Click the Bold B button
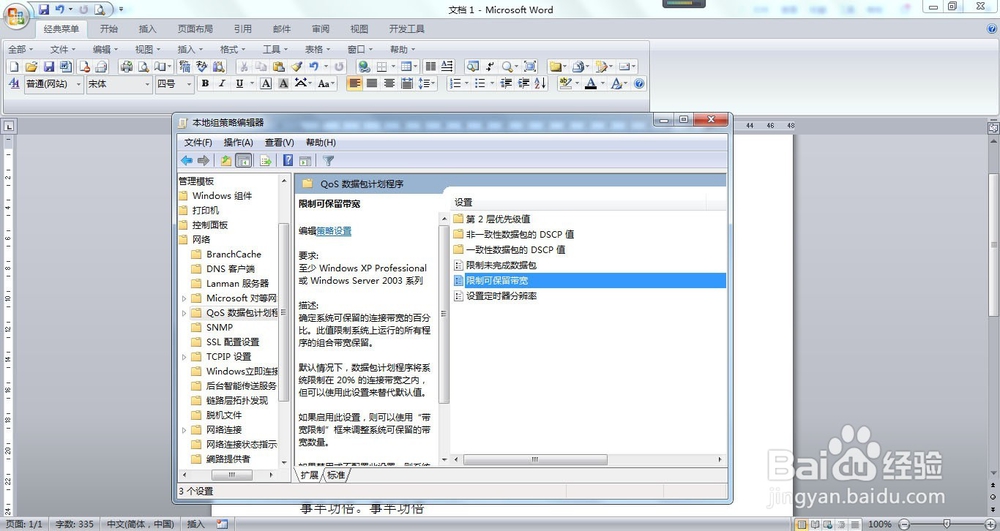This screenshot has width=1000, height=531. click(205, 84)
